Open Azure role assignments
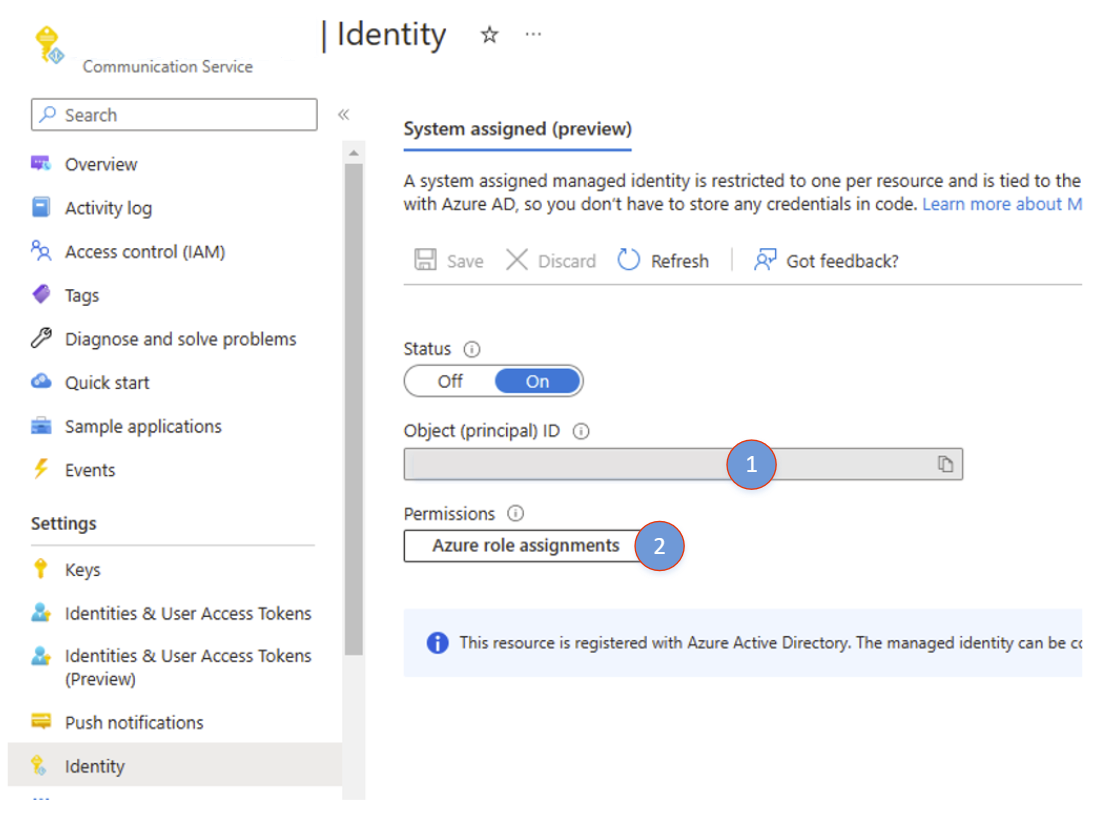Viewport: 1093px width, 814px height. (526, 546)
